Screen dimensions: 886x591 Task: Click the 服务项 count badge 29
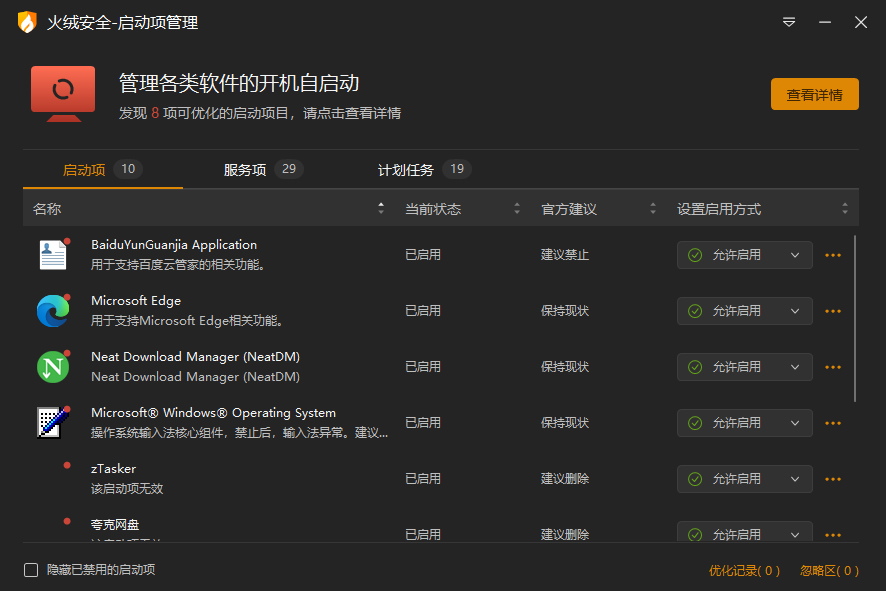tap(289, 169)
